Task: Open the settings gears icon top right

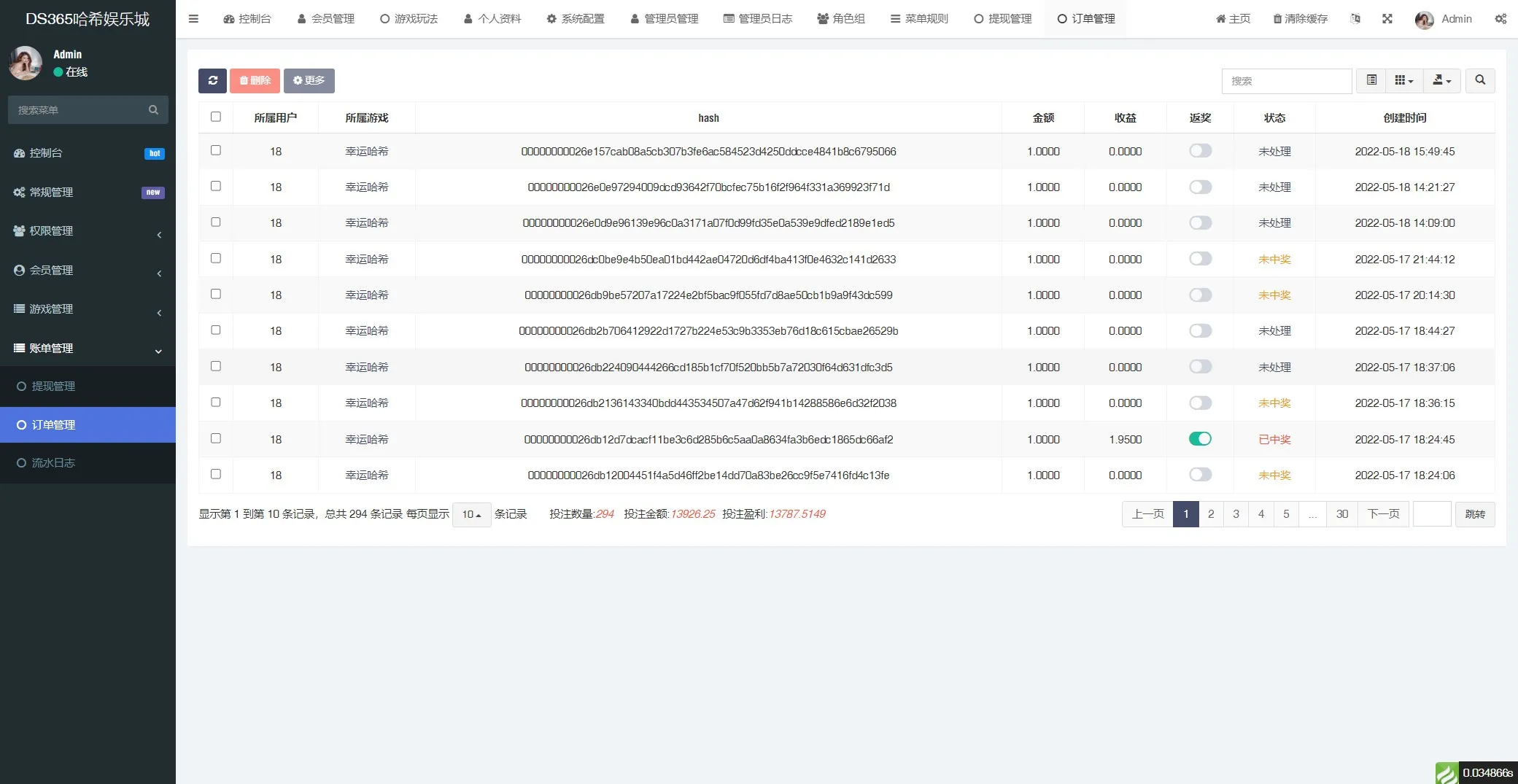Action: point(1500,18)
